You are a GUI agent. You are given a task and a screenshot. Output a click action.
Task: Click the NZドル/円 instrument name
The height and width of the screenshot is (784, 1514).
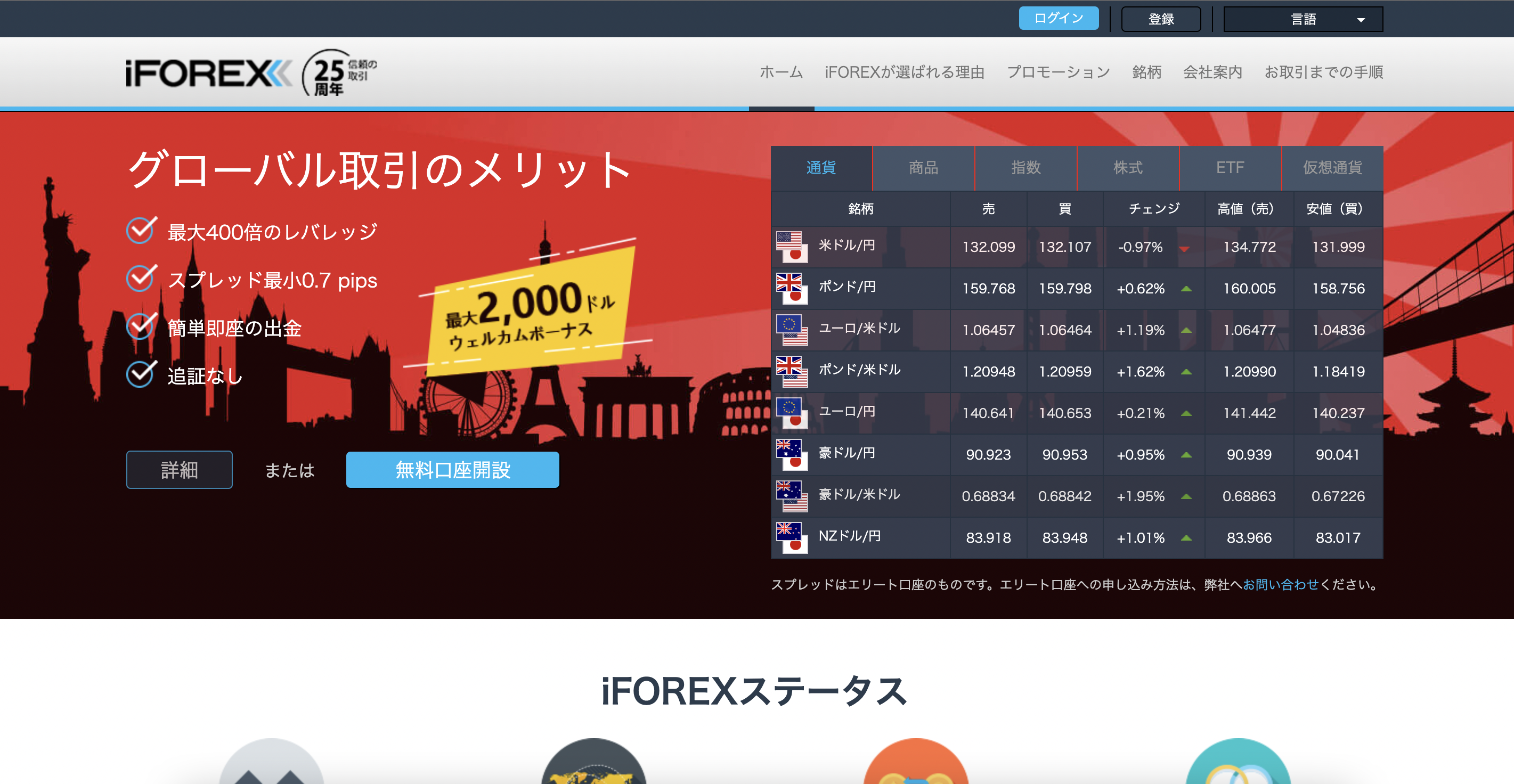coord(850,536)
